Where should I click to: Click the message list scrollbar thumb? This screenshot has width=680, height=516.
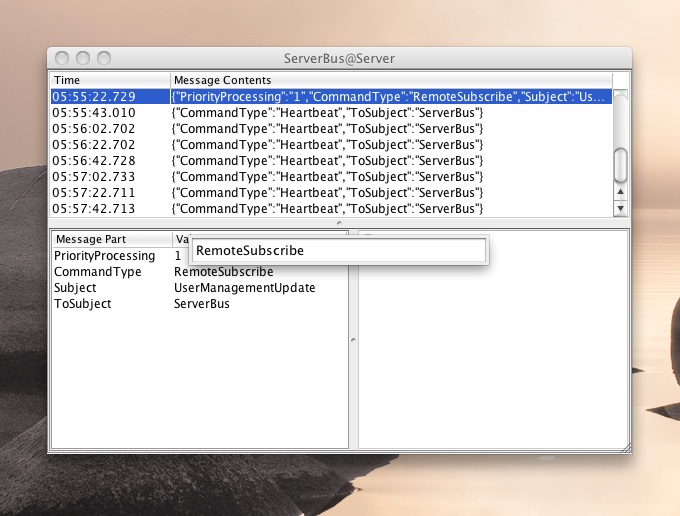(x=620, y=162)
